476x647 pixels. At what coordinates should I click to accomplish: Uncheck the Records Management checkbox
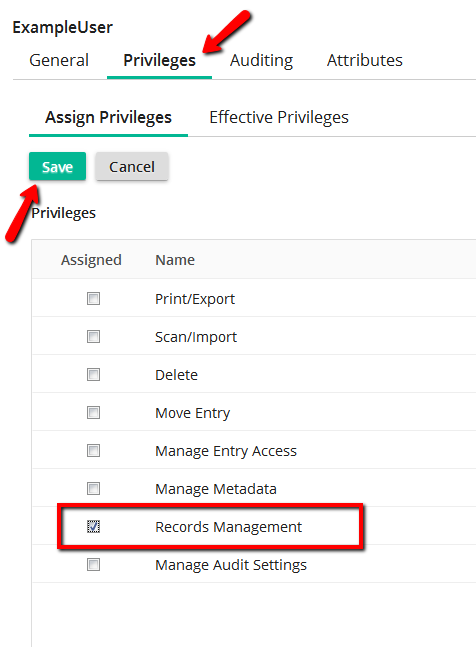[x=94, y=526]
